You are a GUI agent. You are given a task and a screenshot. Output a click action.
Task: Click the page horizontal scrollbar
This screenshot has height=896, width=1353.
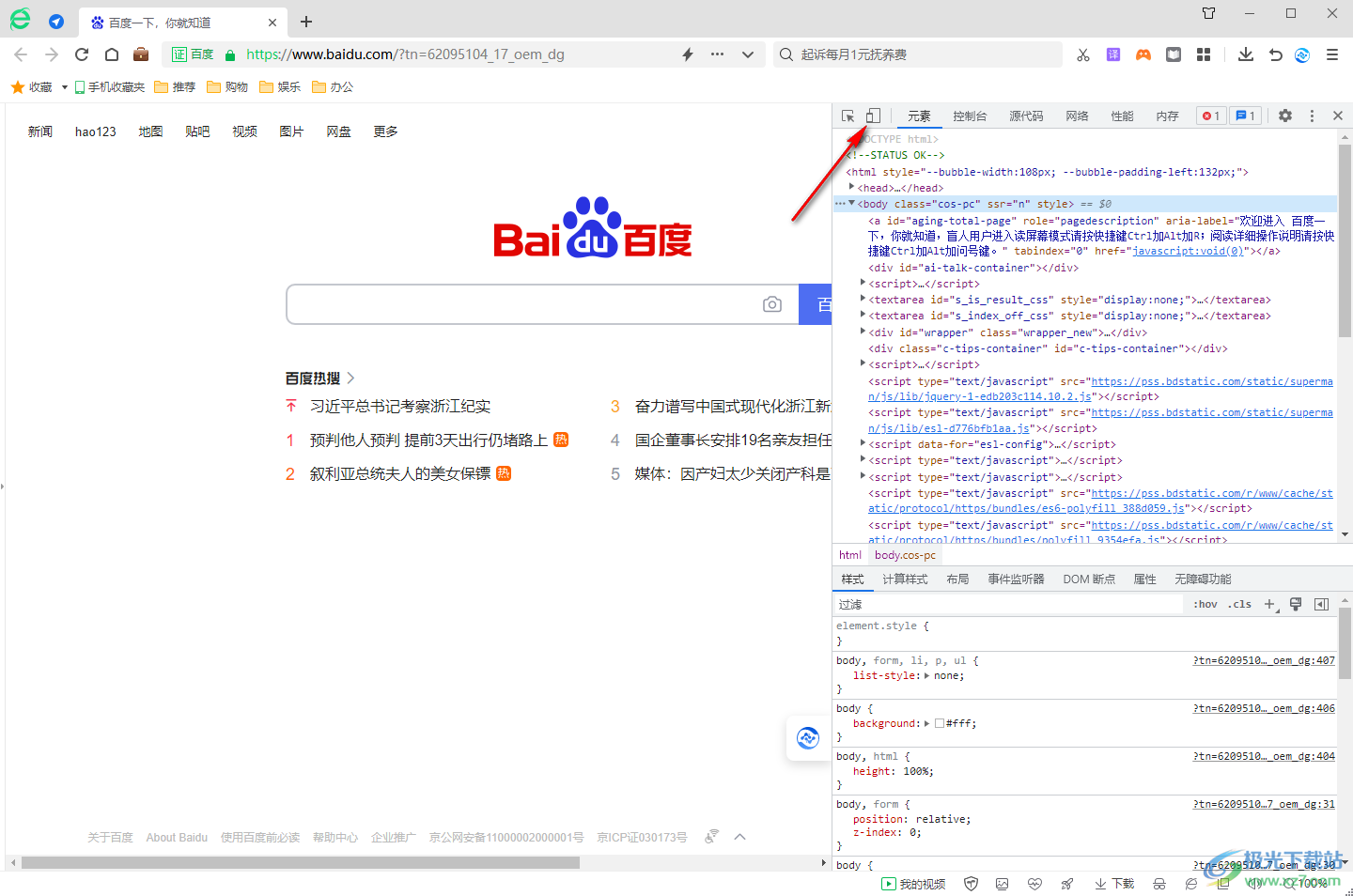pos(301,862)
